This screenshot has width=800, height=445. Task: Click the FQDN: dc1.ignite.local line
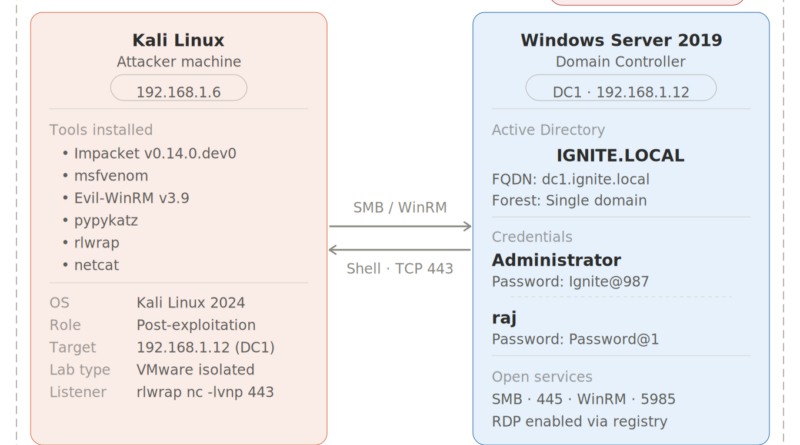point(570,180)
